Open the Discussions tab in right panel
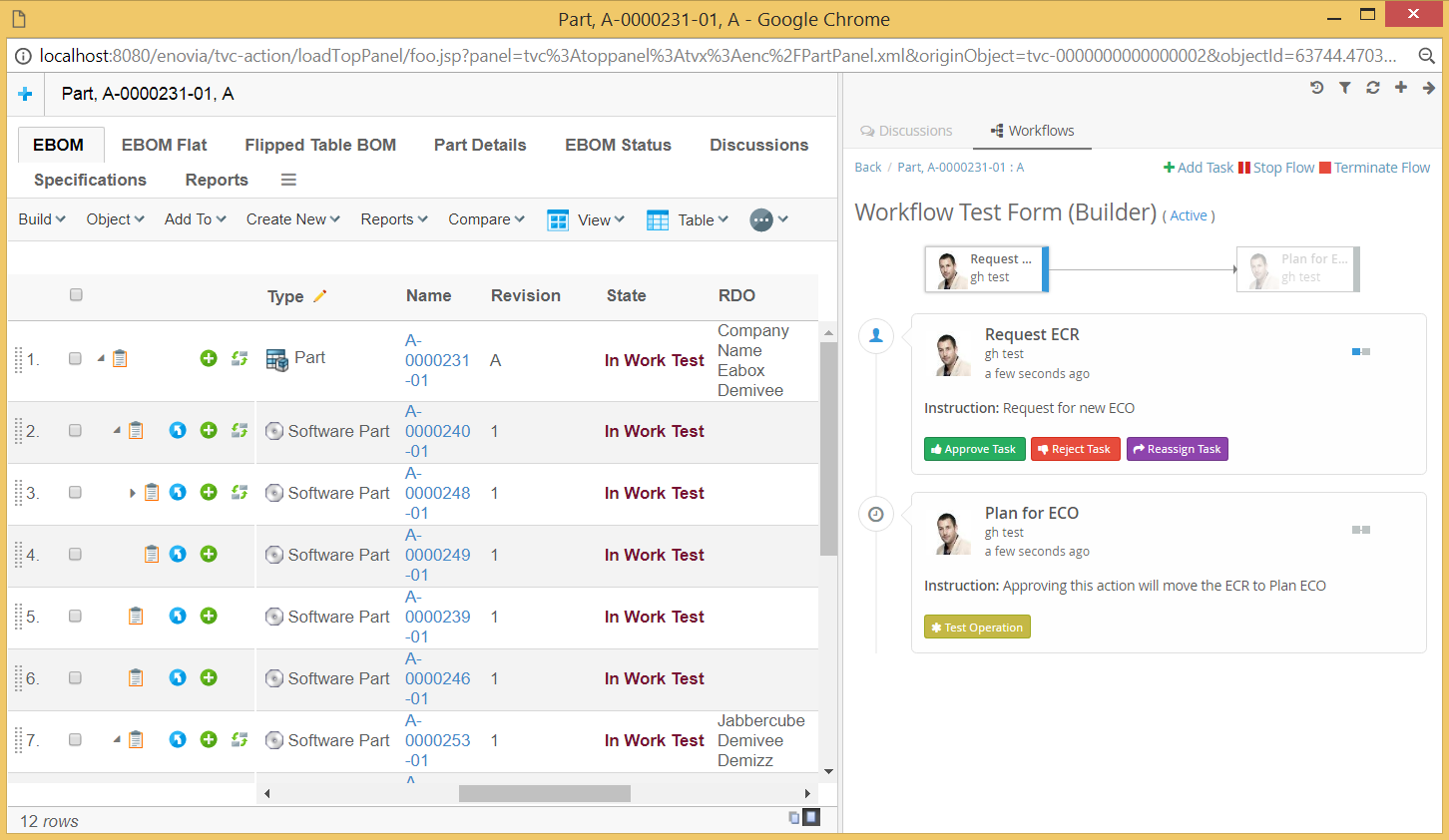Screen dimensions: 1449x840 pos(906,131)
